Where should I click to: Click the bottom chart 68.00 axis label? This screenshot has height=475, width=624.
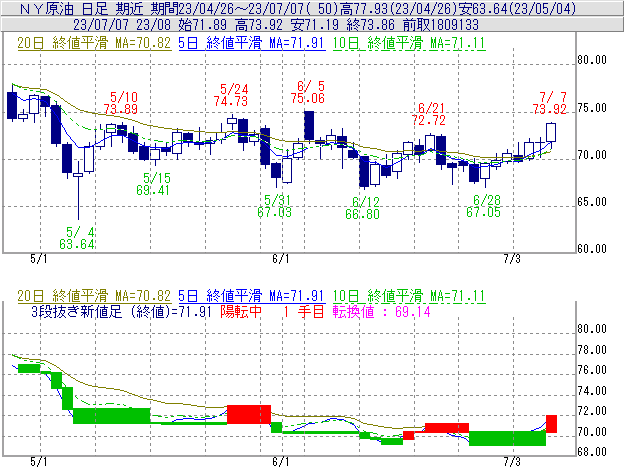(592, 452)
